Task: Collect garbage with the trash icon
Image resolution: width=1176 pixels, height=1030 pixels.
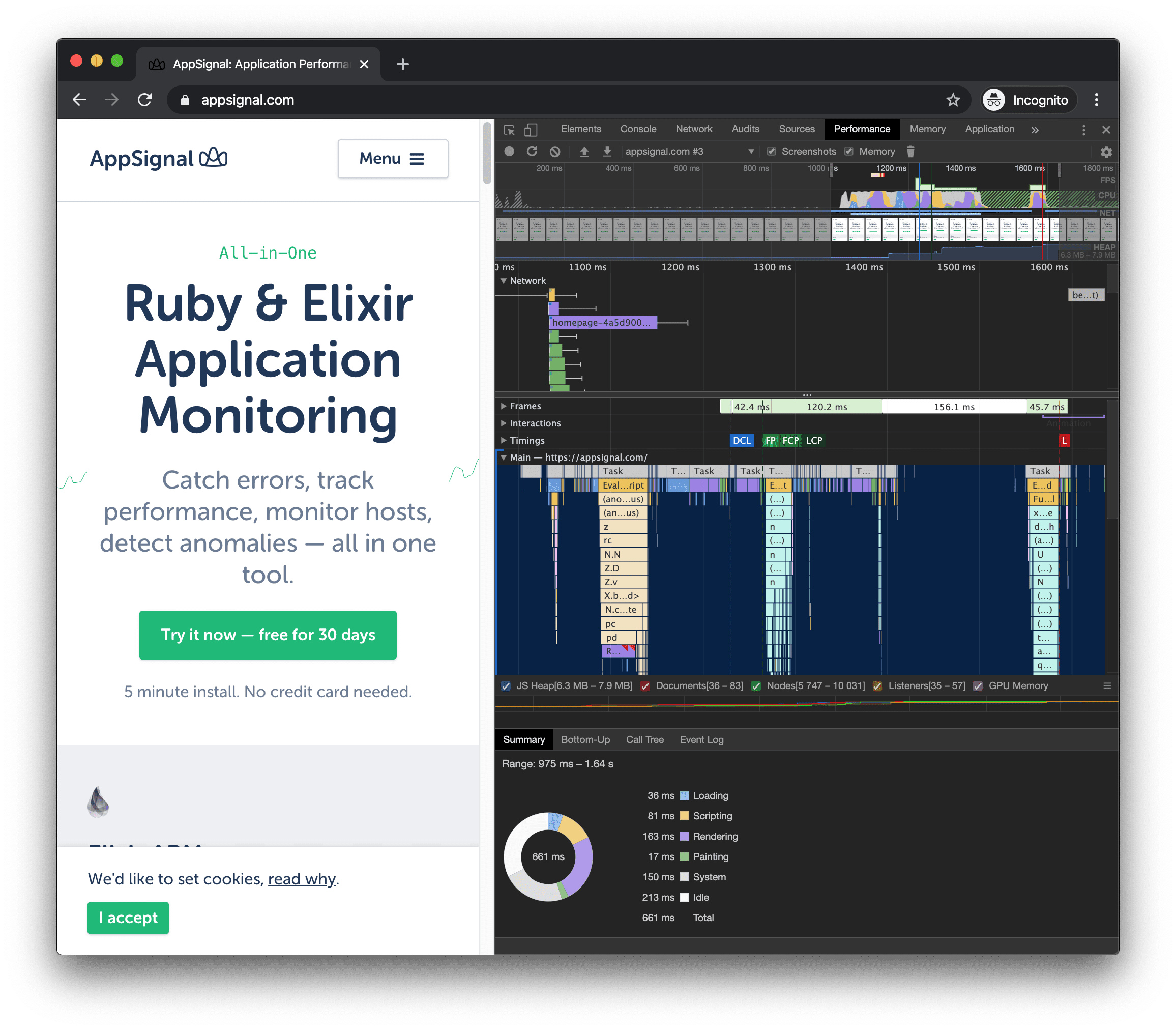Action: (x=910, y=151)
